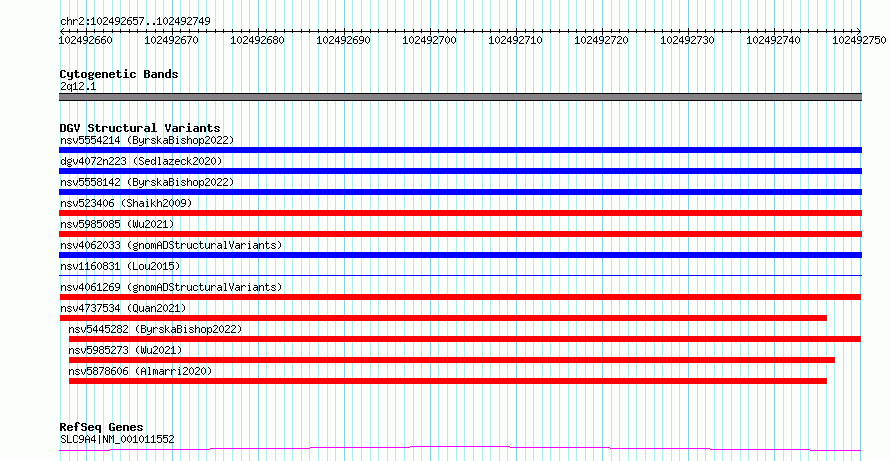Open the nsv4061269 (gnomADStructuralVariants) label

(x=171, y=287)
